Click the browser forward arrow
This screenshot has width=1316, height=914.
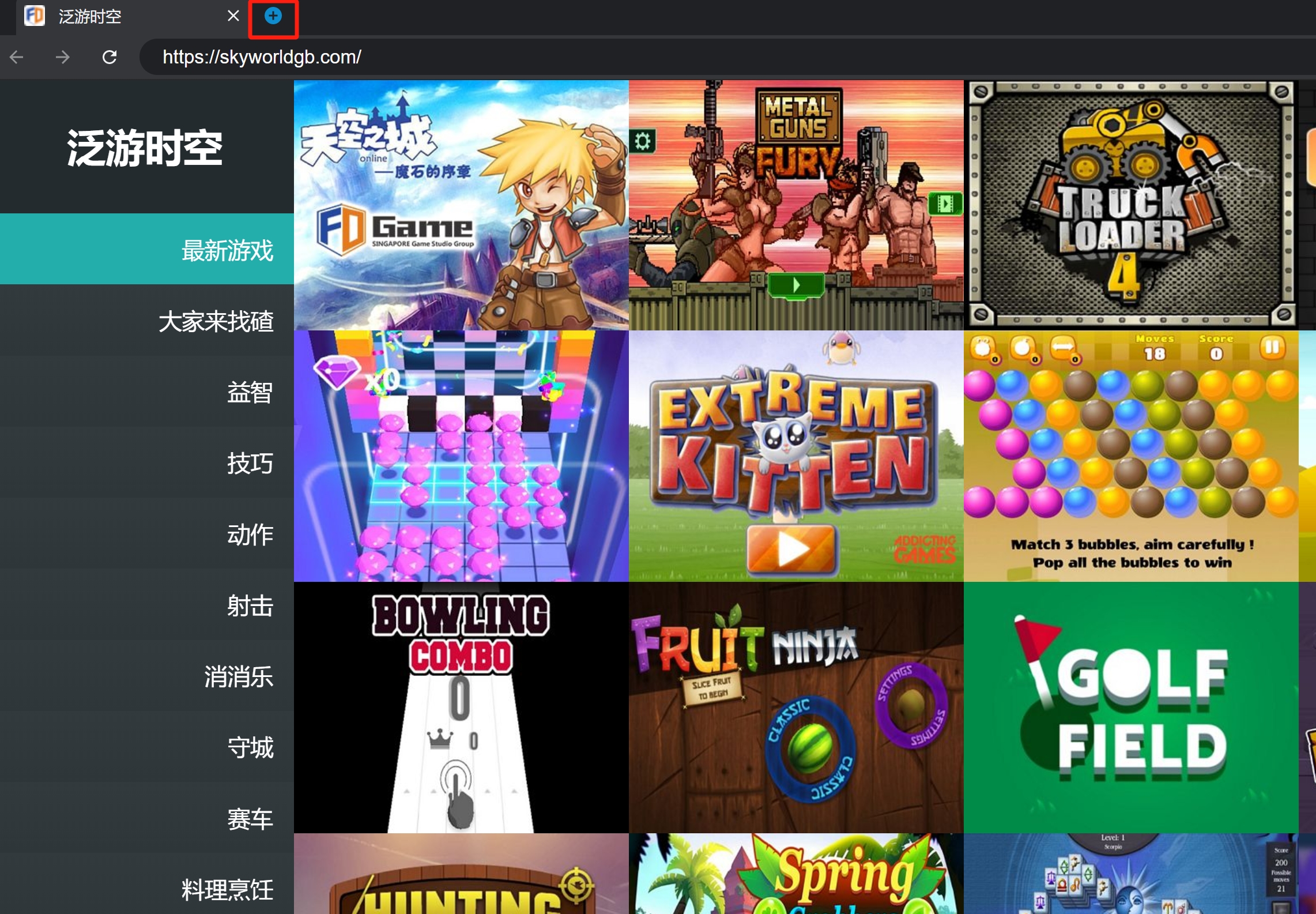(63, 57)
